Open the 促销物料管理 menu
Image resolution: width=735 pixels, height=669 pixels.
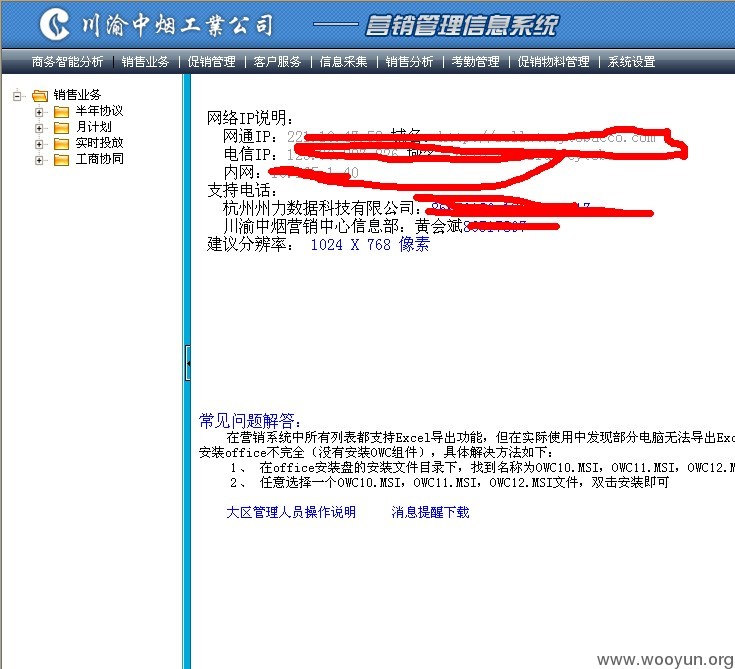554,61
